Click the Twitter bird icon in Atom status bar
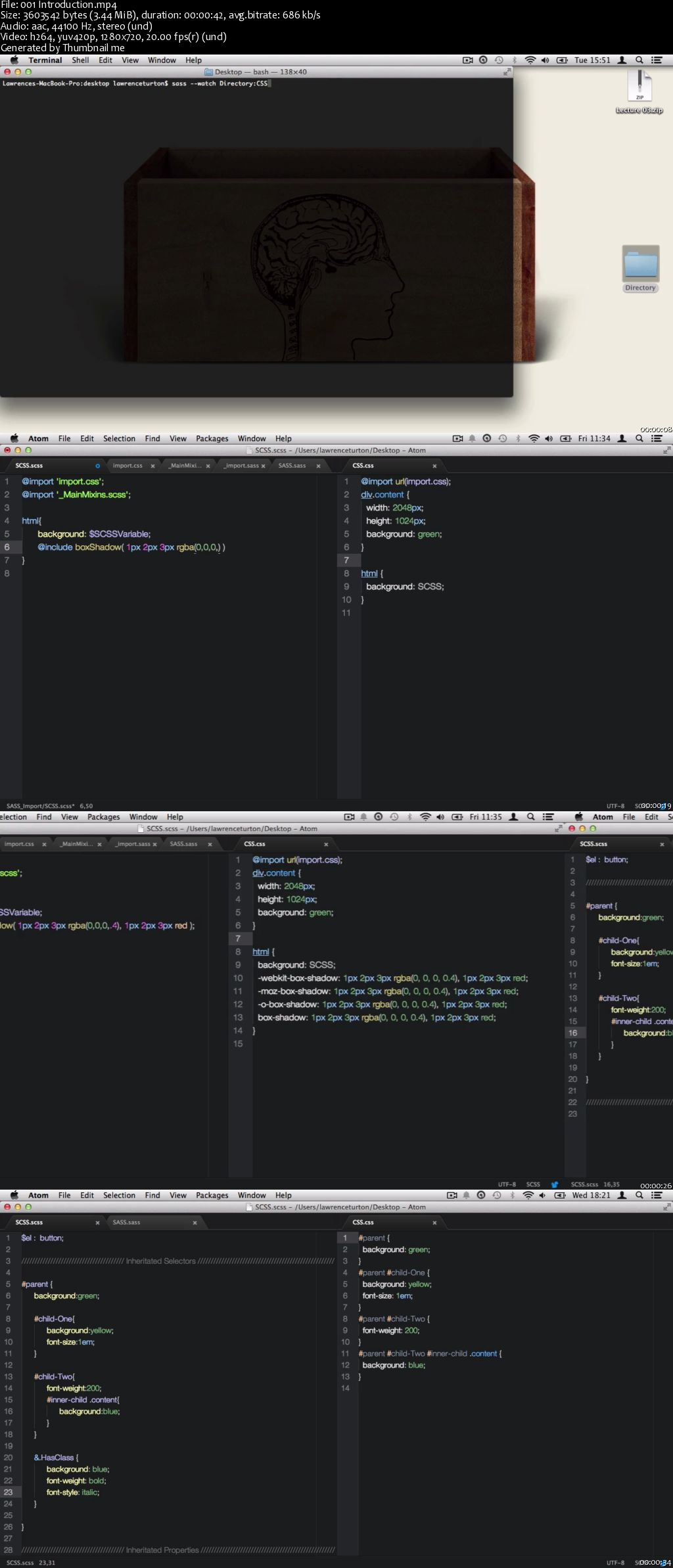Viewport: 673px width, 1568px height. tap(555, 1184)
